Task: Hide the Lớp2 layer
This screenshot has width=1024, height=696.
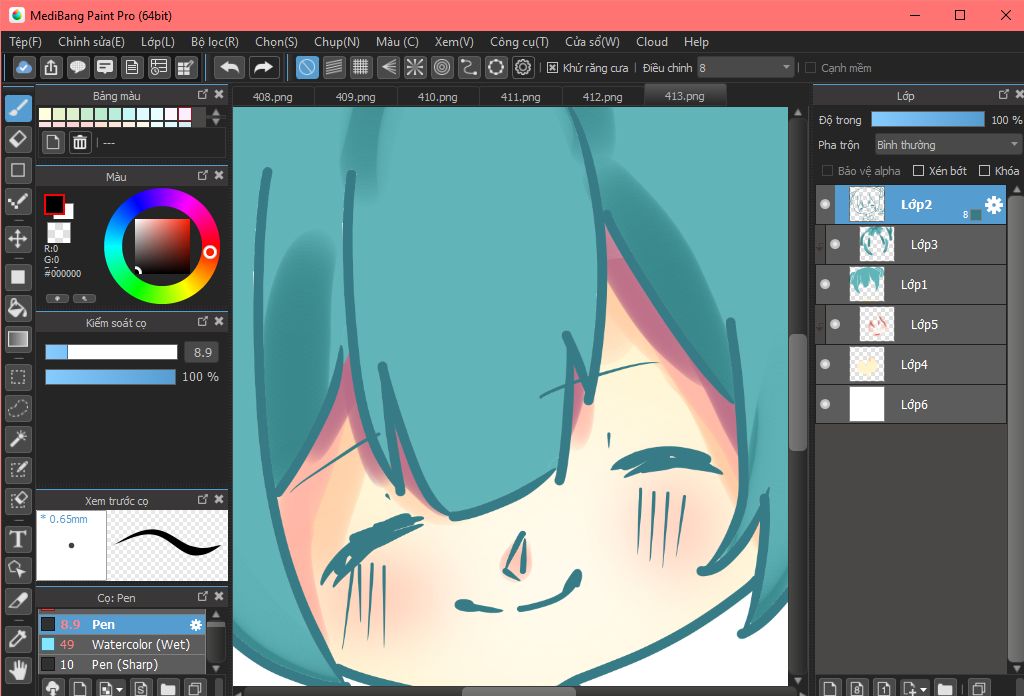Action: 825,204
